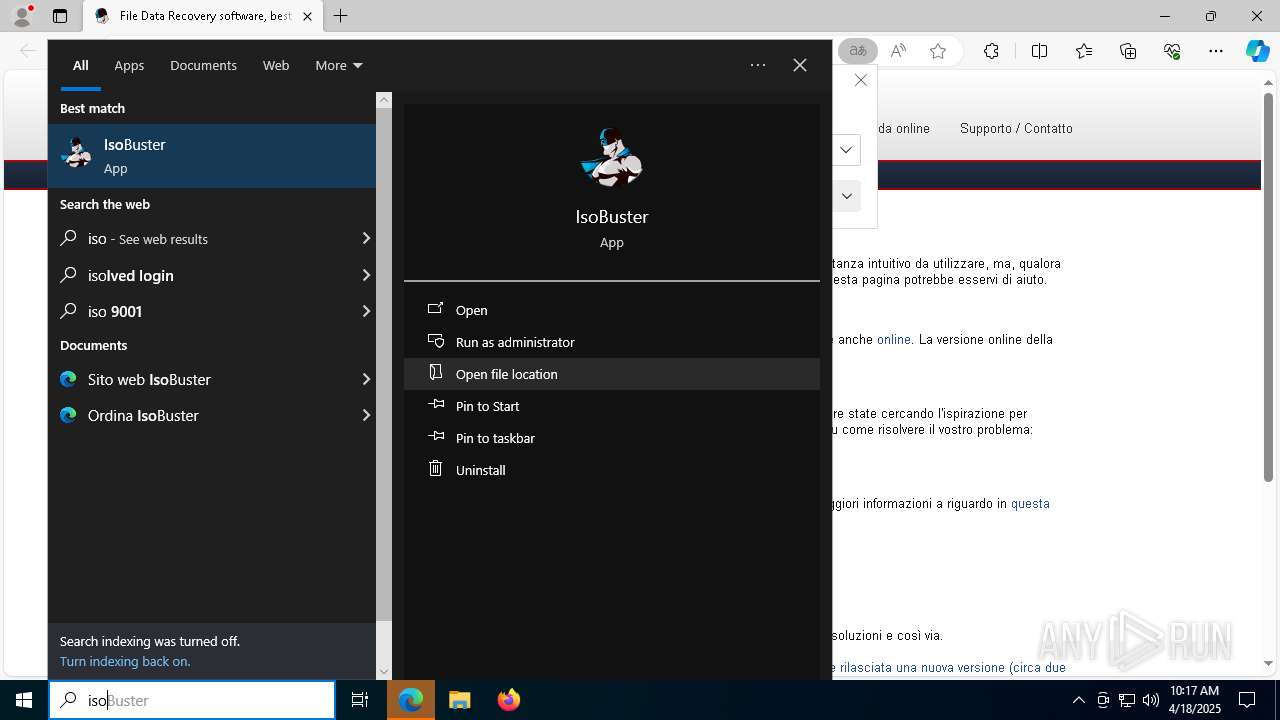
Task: Open Copilot sidebar in Edge
Action: [1257, 51]
